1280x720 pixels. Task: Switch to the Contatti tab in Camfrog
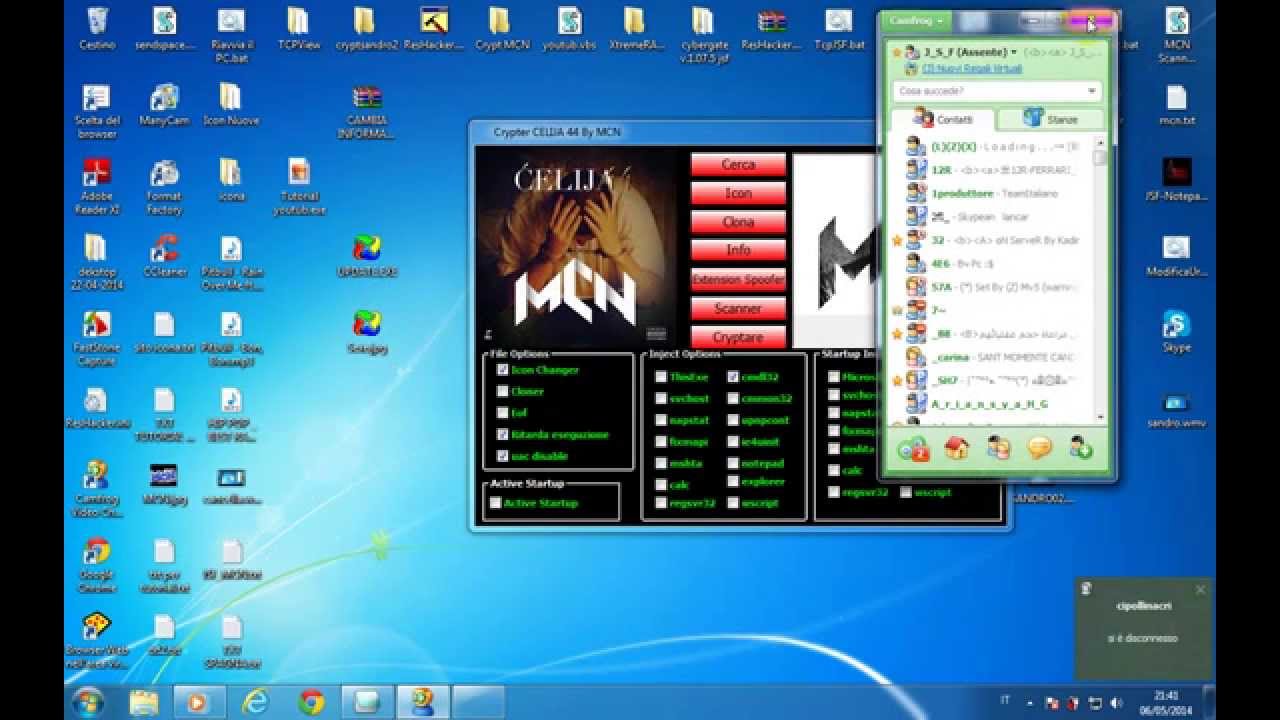point(943,119)
